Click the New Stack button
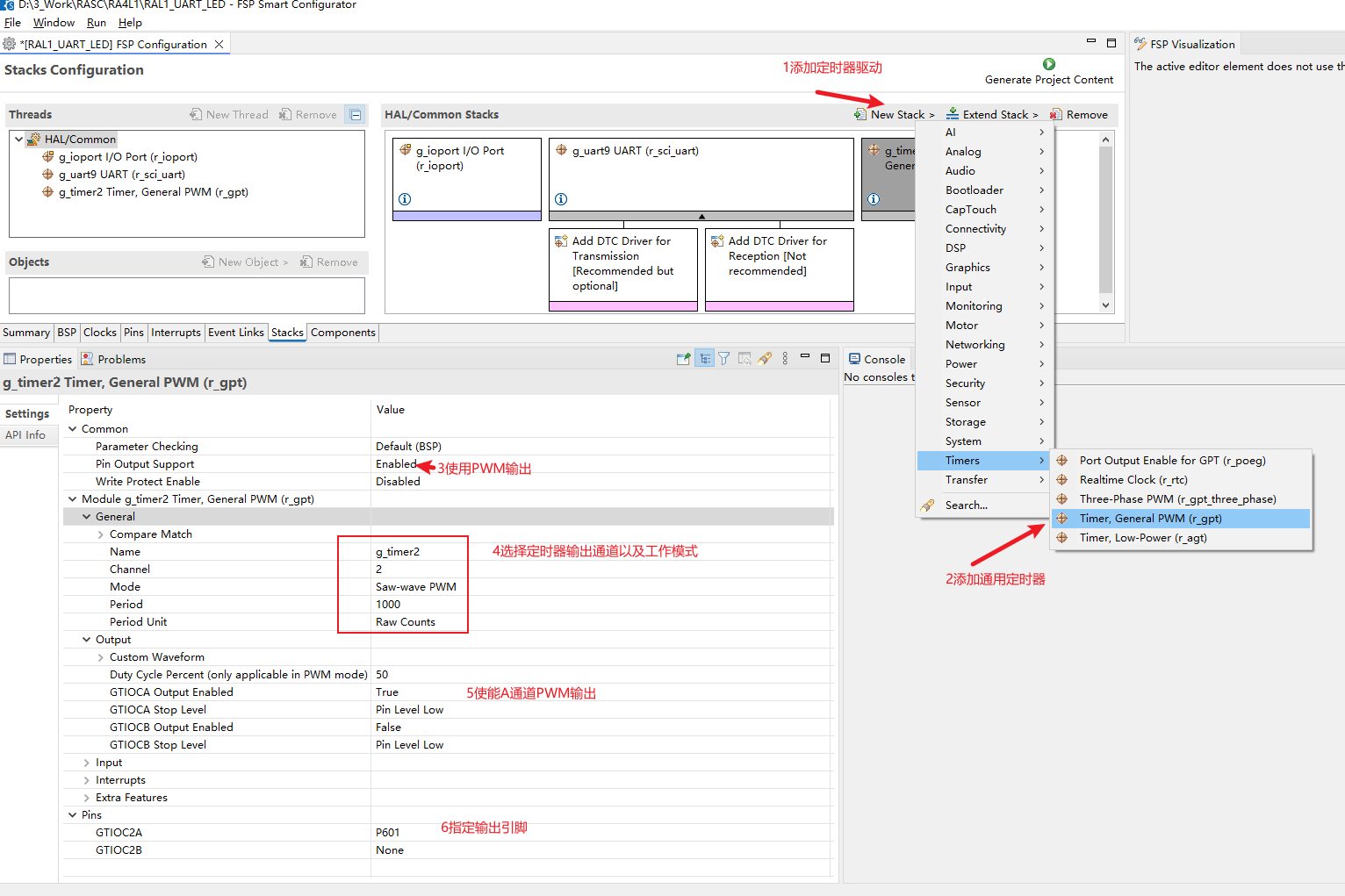This screenshot has width=1345, height=896. pyautogui.click(x=895, y=115)
